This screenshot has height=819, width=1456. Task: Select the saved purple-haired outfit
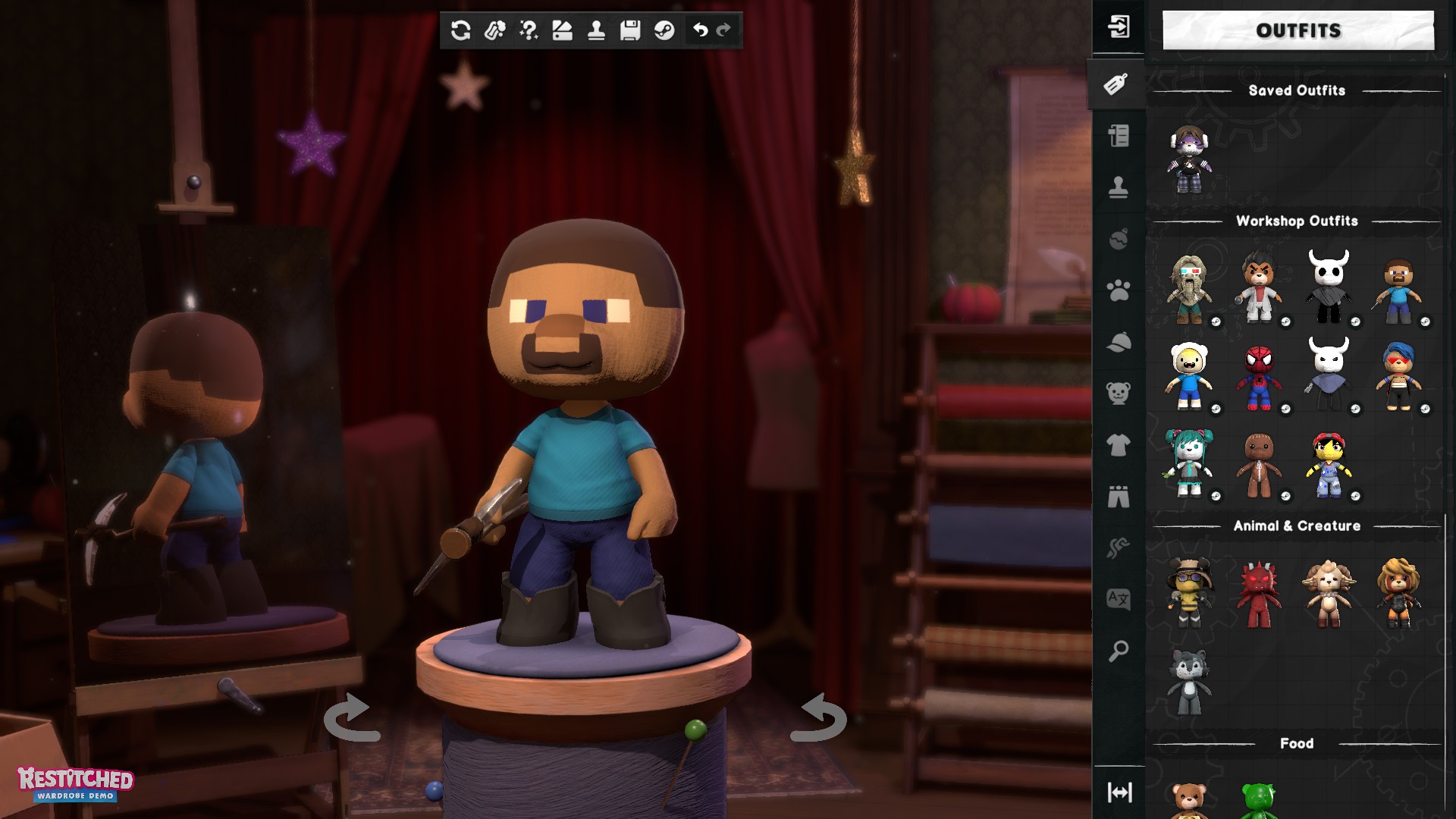[1189, 159]
